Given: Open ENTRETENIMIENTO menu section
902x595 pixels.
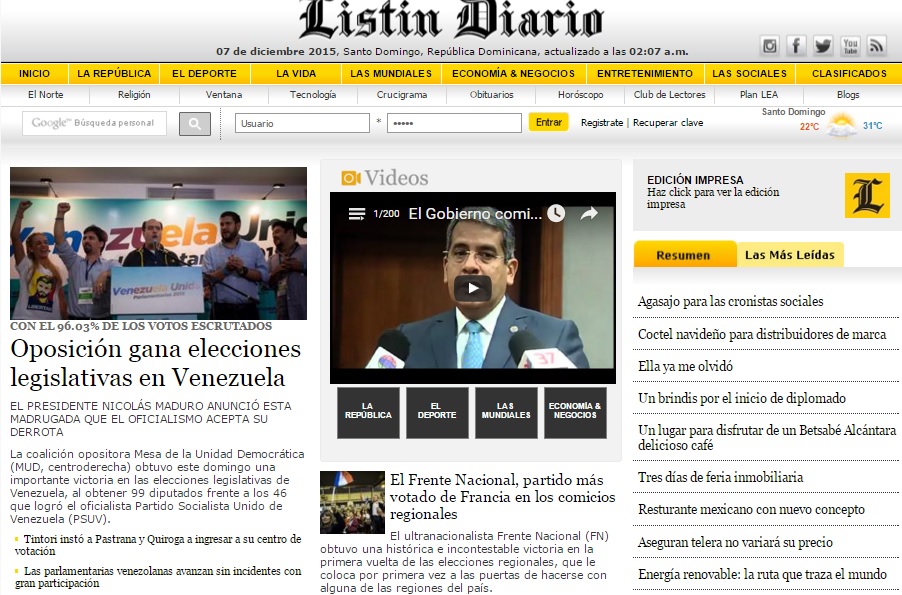Looking at the screenshot, I should [x=645, y=74].
